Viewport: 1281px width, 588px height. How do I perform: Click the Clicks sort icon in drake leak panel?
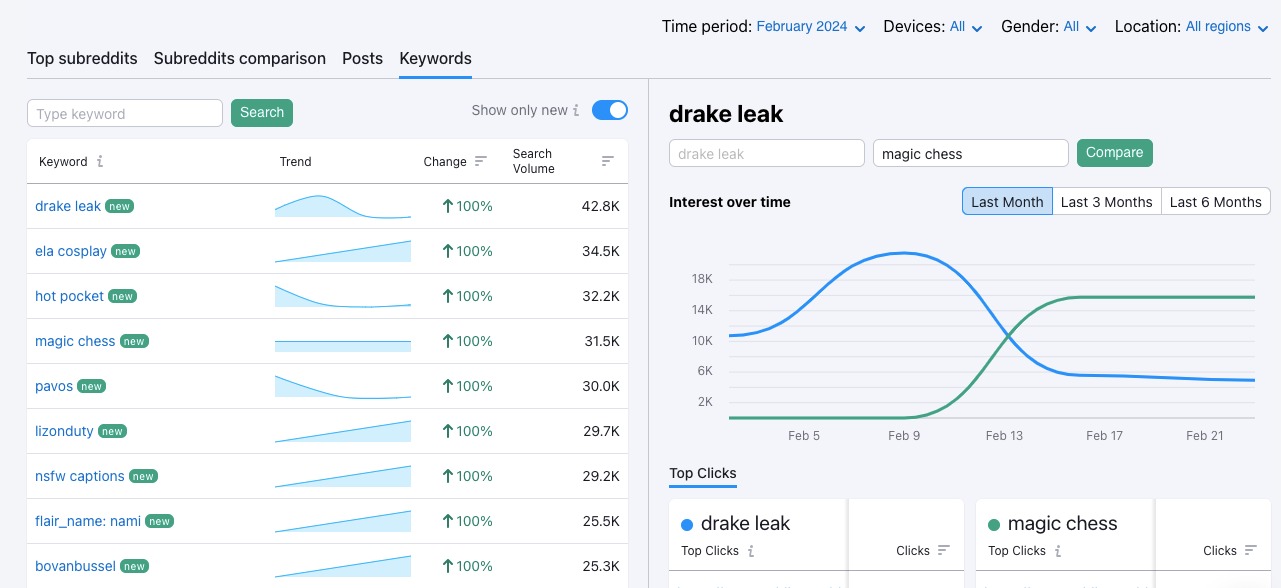(x=944, y=551)
